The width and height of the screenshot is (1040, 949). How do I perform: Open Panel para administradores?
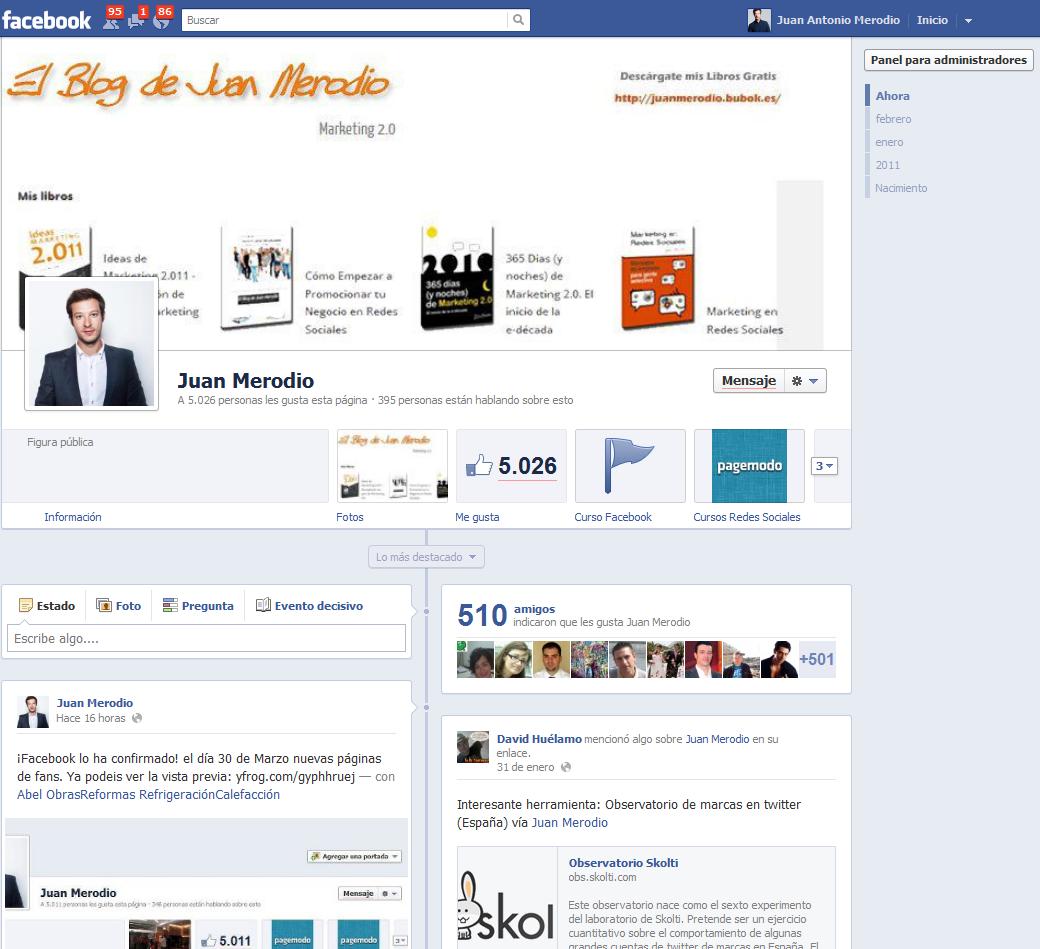click(948, 60)
